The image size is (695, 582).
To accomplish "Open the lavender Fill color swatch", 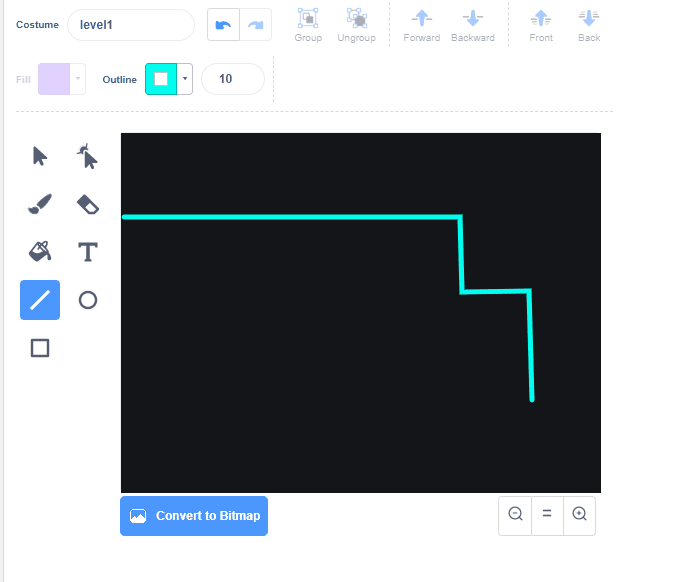I will [x=54, y=79].
